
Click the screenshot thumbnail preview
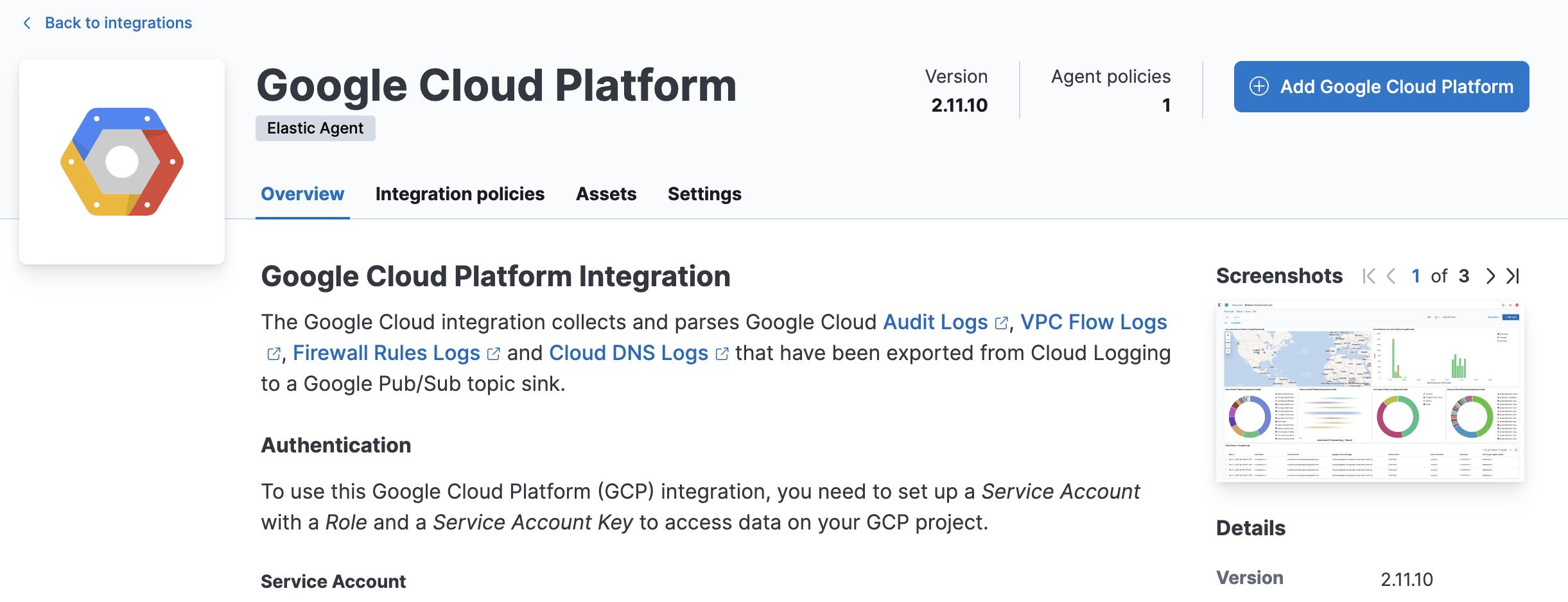(1371, 393)
